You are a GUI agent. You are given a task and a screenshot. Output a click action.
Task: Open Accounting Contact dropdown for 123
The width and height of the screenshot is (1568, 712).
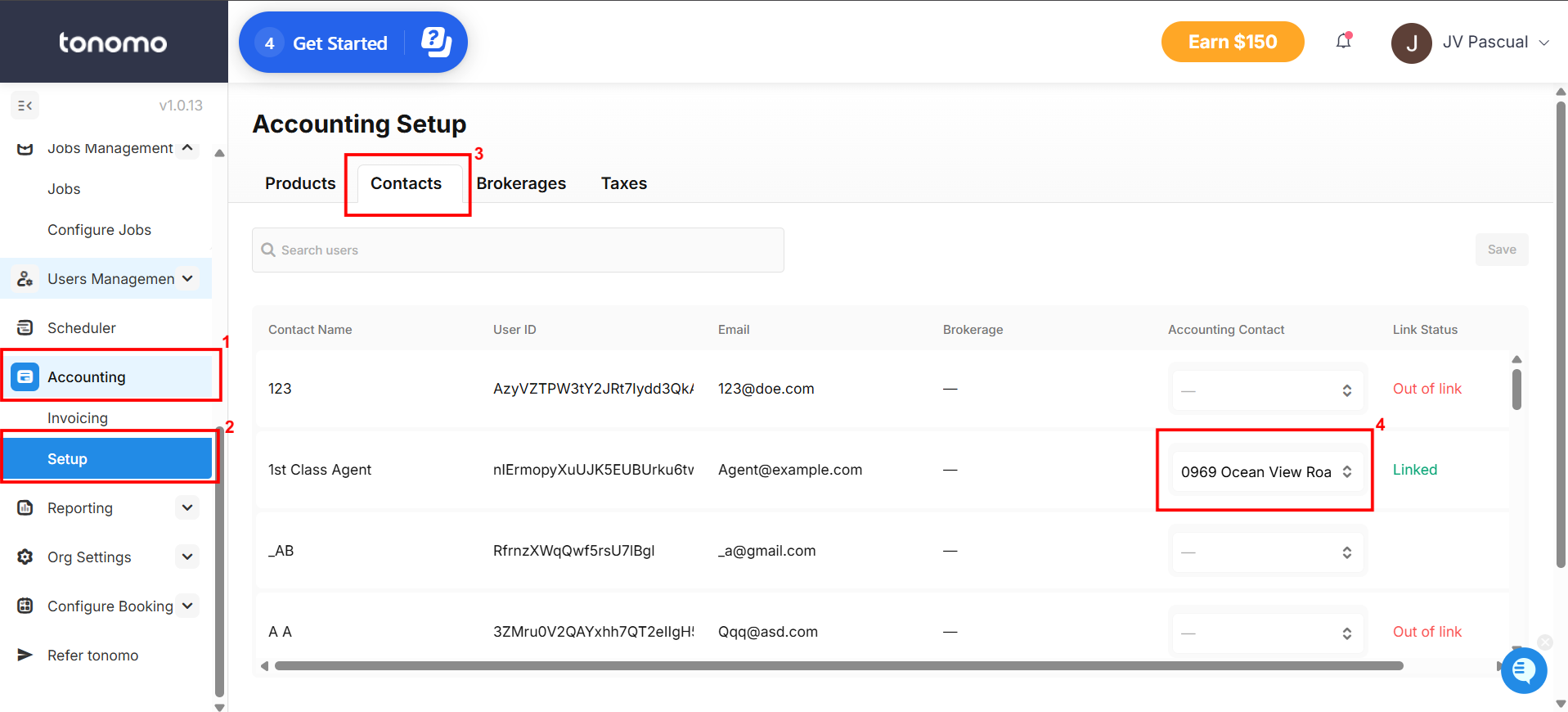pos(1267,390)
